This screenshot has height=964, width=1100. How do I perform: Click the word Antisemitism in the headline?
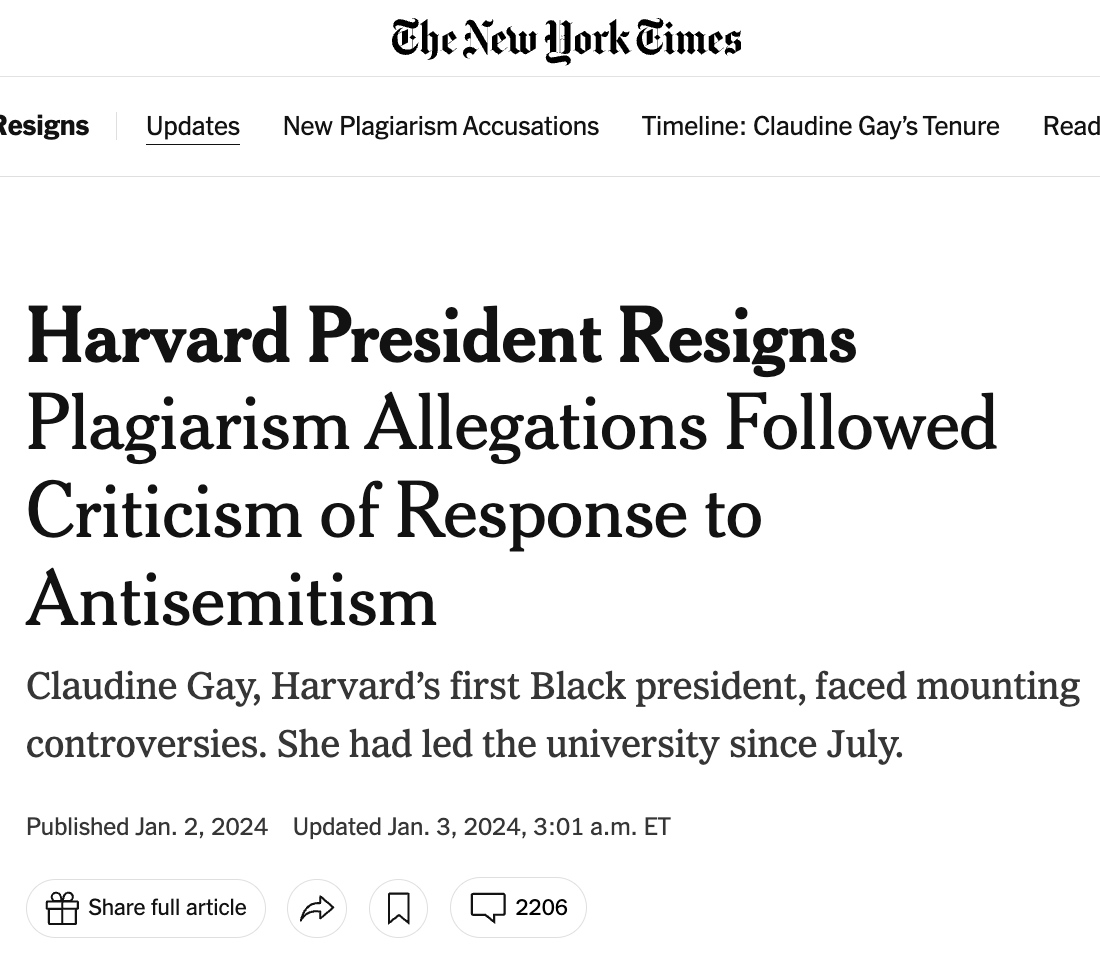[x=231, y=600]
